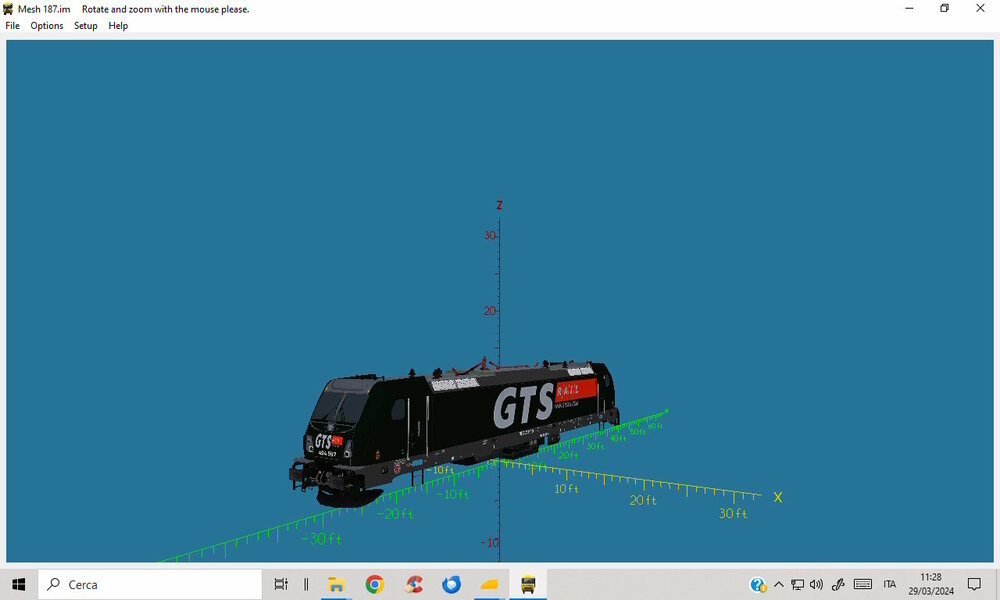Open the Help menu
Image resolution: width=1000 pixels, height=600 pixels.
(x=118, y=26)
